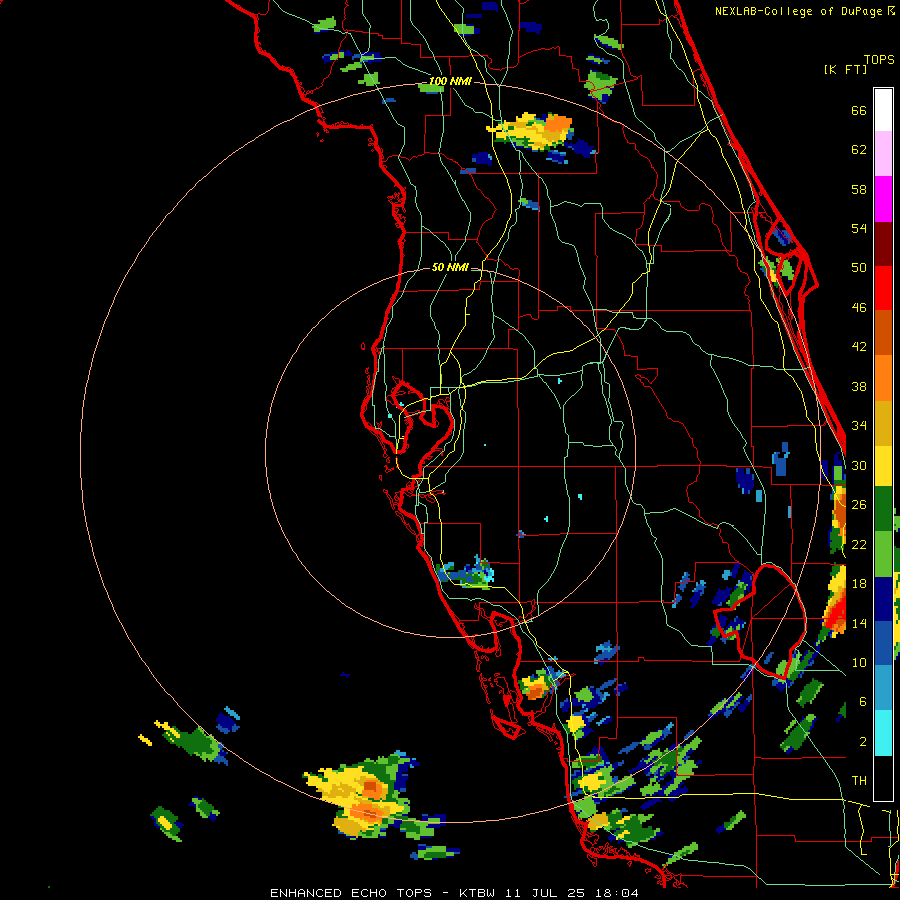
Task: Click the 50 NMI range ring label
Action: [x=450, y=267]
